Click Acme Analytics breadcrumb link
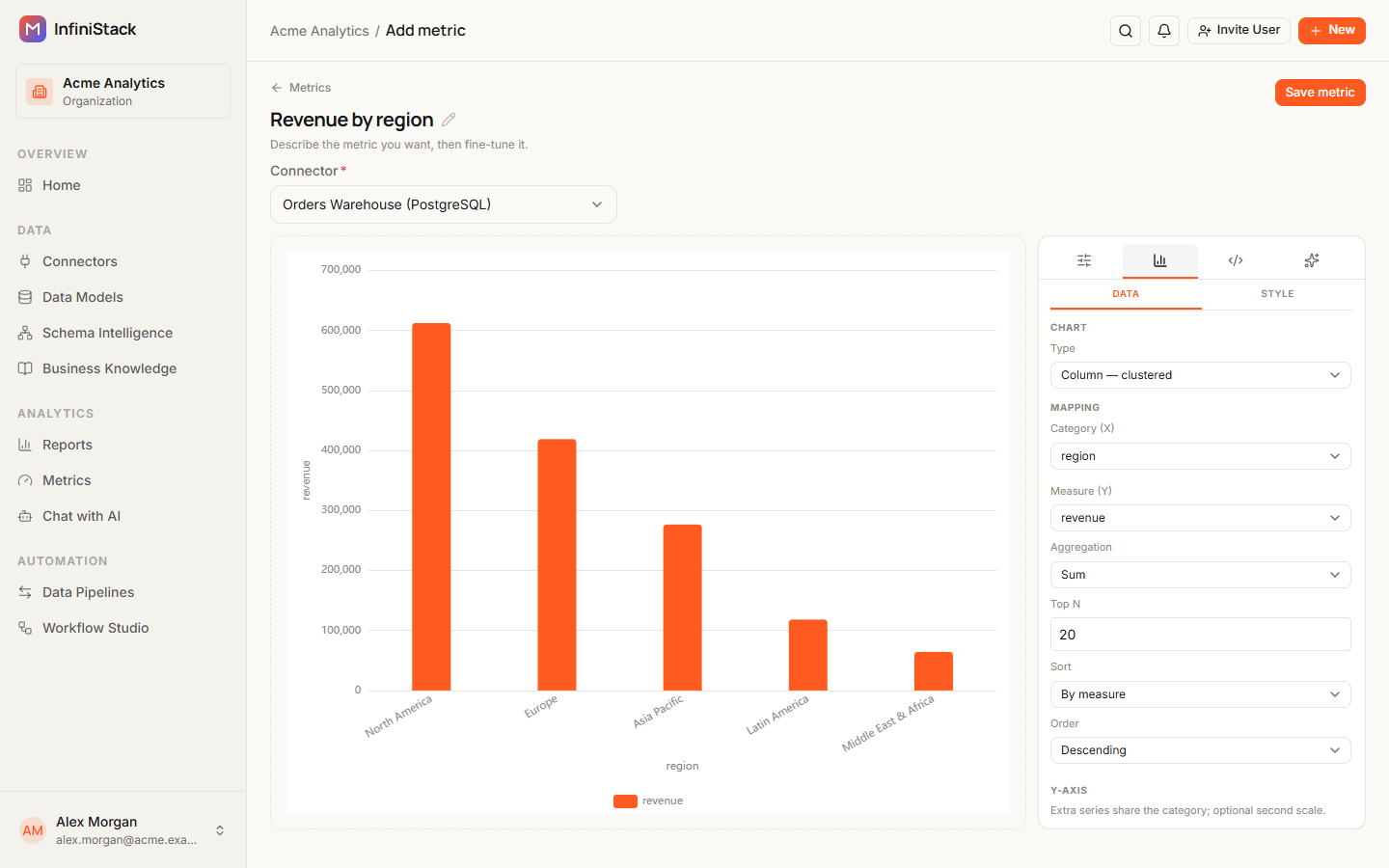The image size is (1389, 868). click(319, 31)
